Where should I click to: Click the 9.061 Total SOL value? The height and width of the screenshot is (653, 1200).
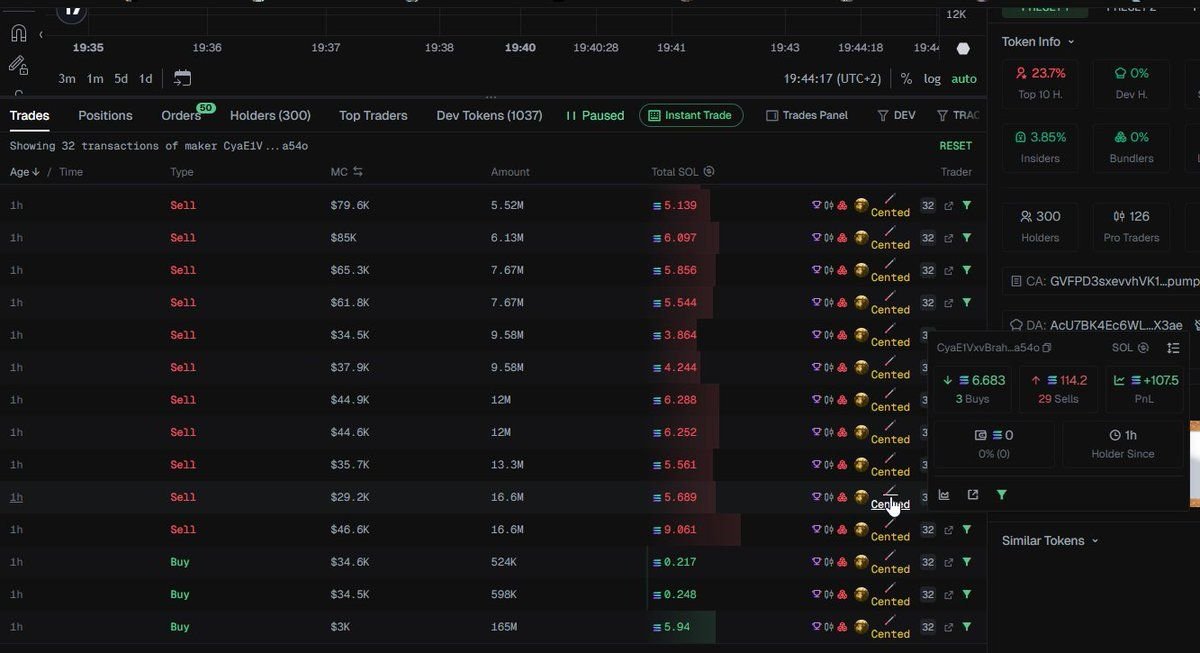[681, 529]
